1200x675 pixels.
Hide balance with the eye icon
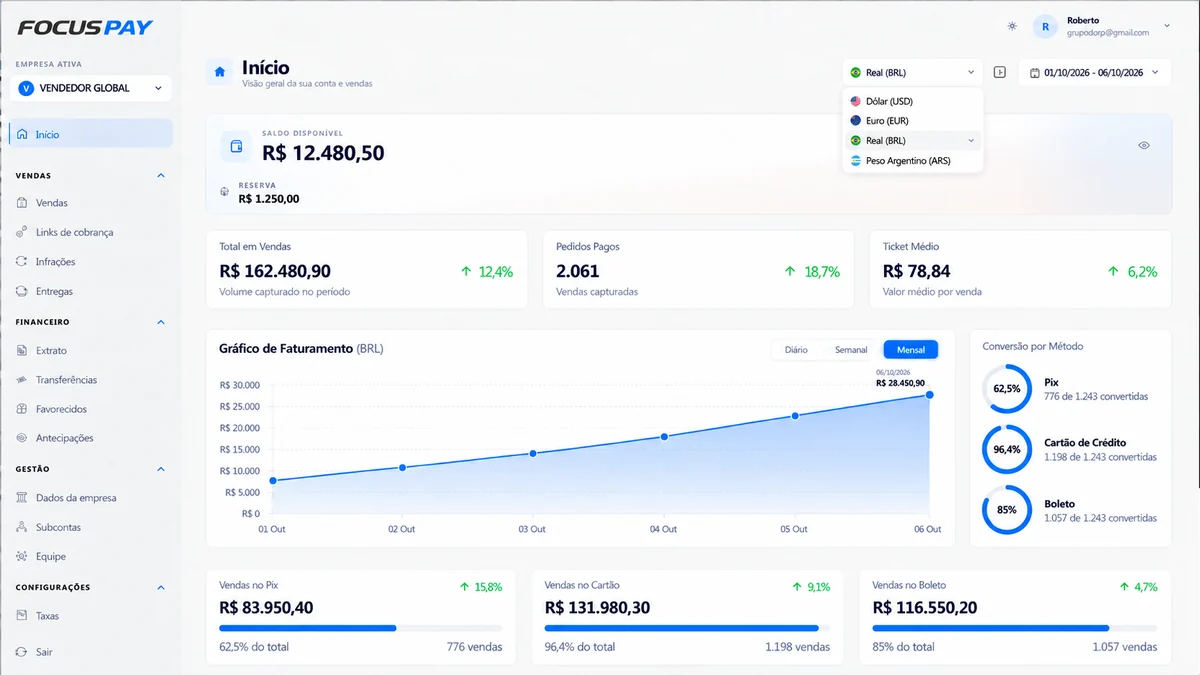click(x=1144, y=145)
